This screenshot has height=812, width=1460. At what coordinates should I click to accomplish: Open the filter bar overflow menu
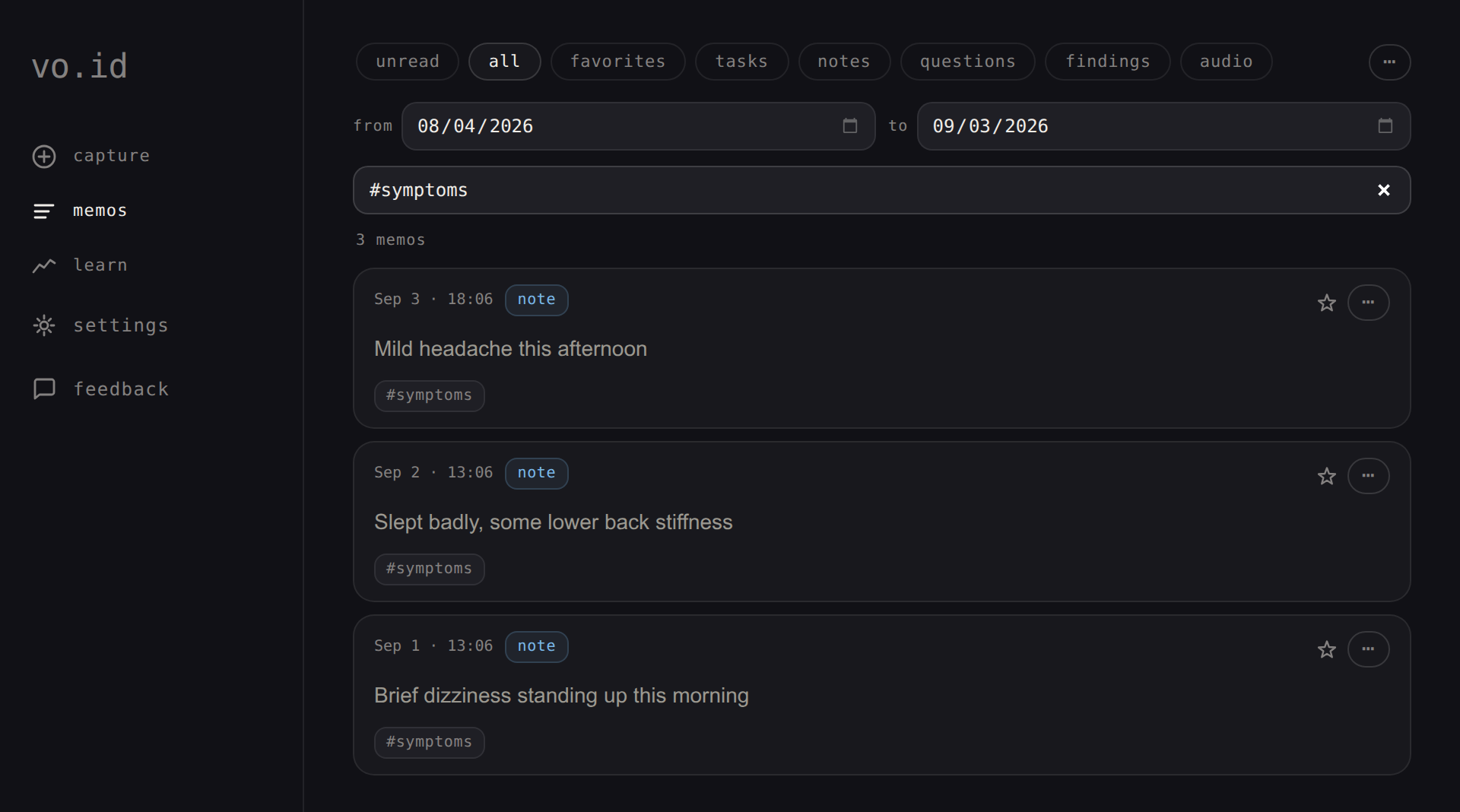1390,62
